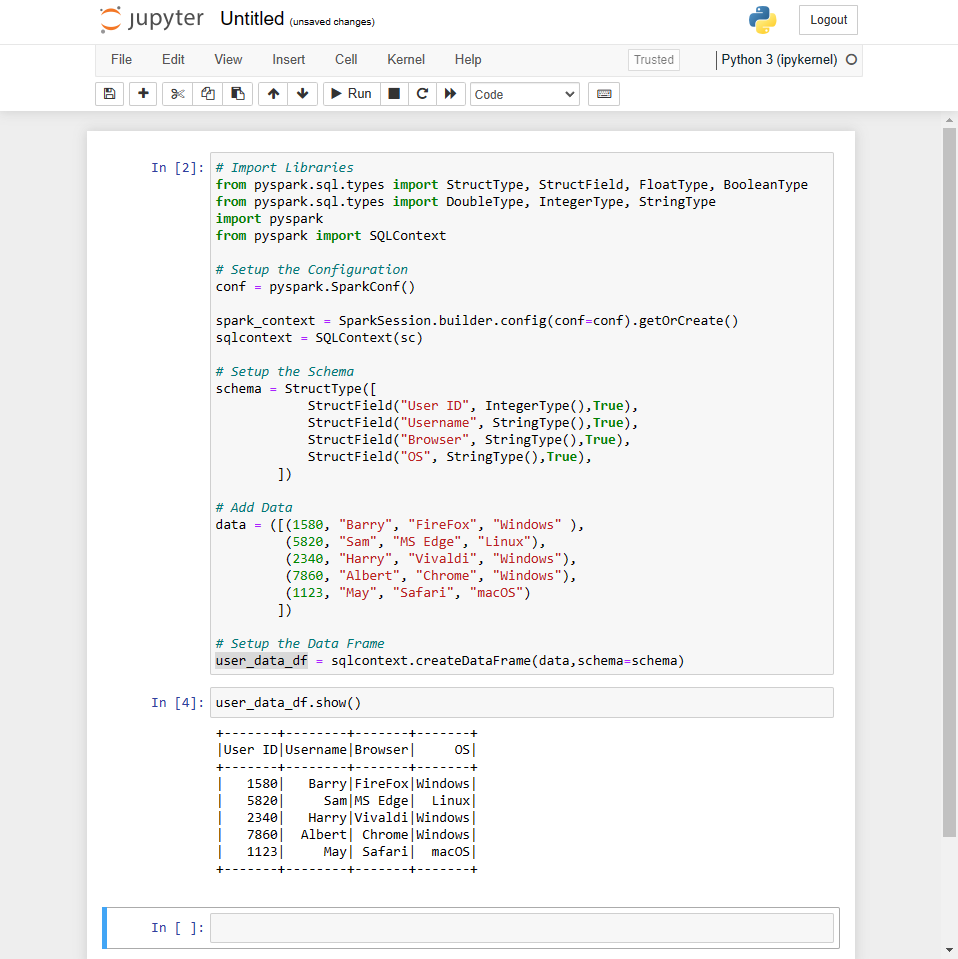The image size is (958, 959).
Task: Restart kernel and run all via fast-forward icon
Action: tap(452, 93)
